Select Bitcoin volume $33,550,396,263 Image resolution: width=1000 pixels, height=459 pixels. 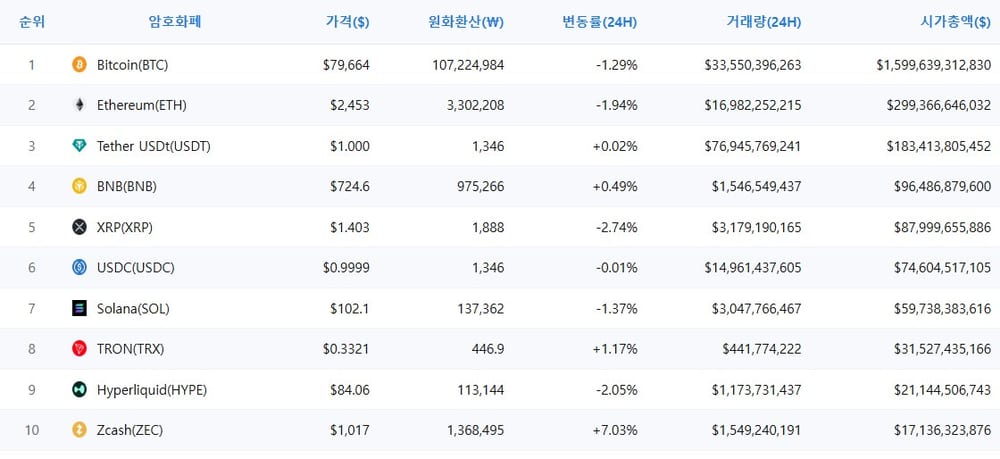tap(753, 65)
